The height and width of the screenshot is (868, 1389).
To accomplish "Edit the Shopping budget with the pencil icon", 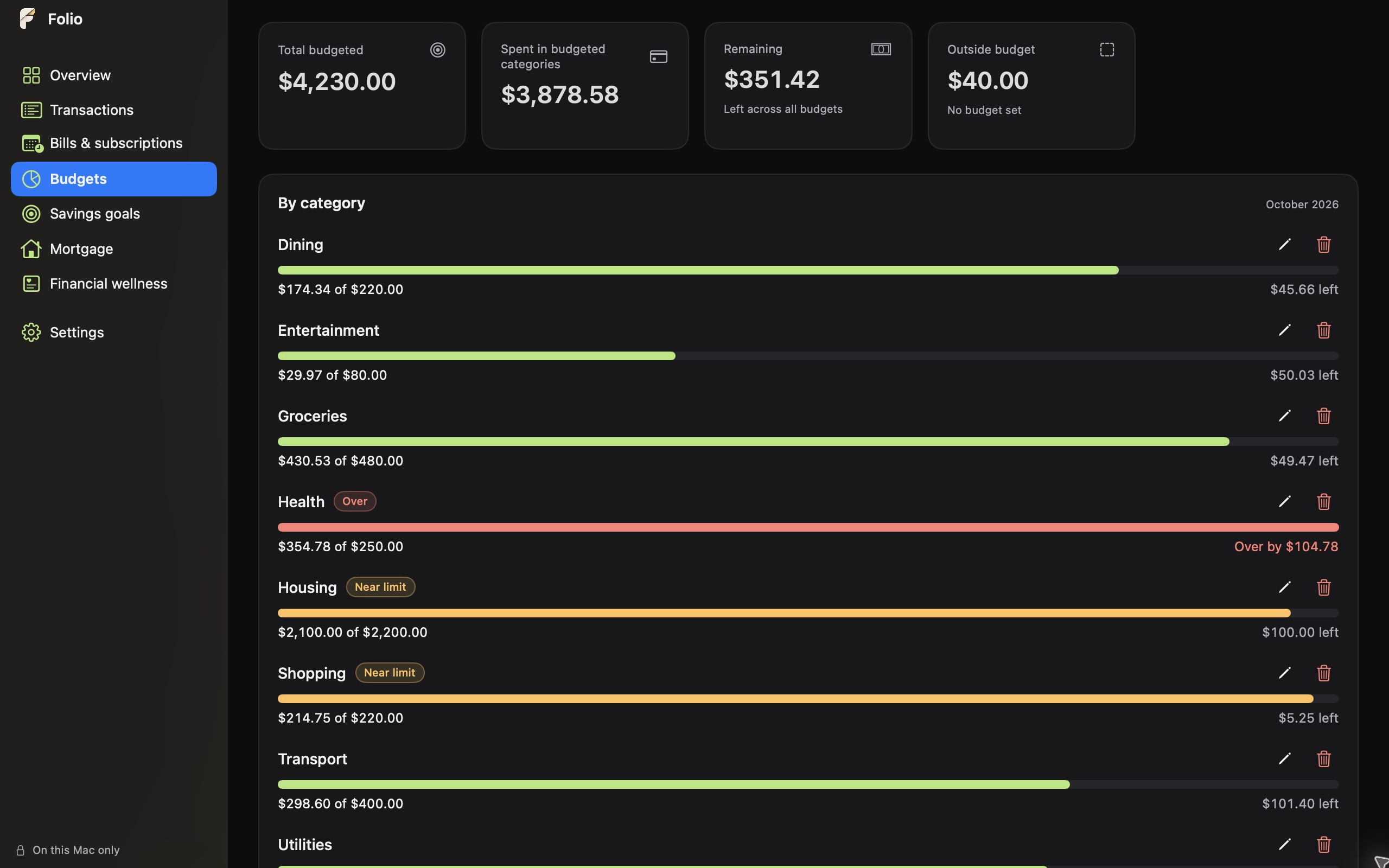I will (1284, 673).
